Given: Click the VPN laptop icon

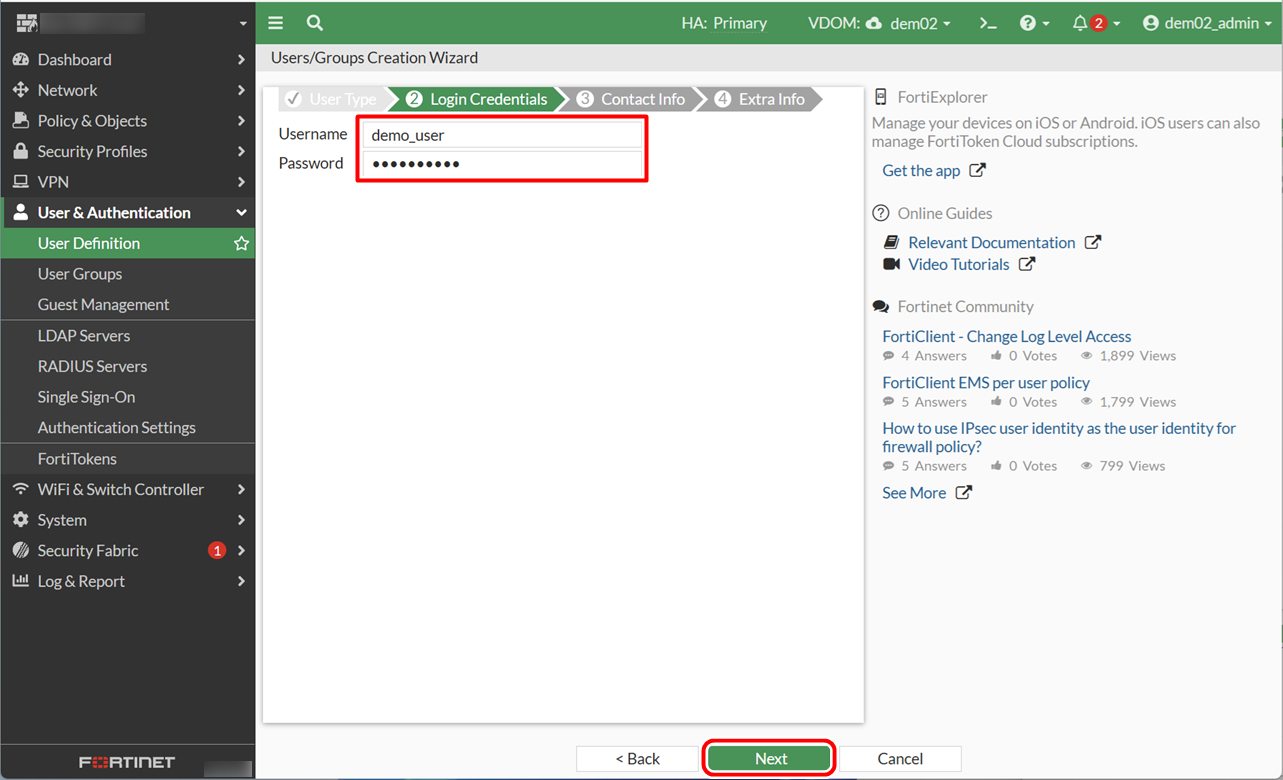Looking at the screenshot, I should pyautogui.click(x=20, y=182).
